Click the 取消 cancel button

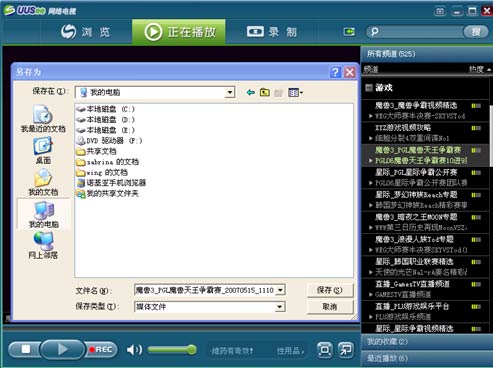[330, 307]
